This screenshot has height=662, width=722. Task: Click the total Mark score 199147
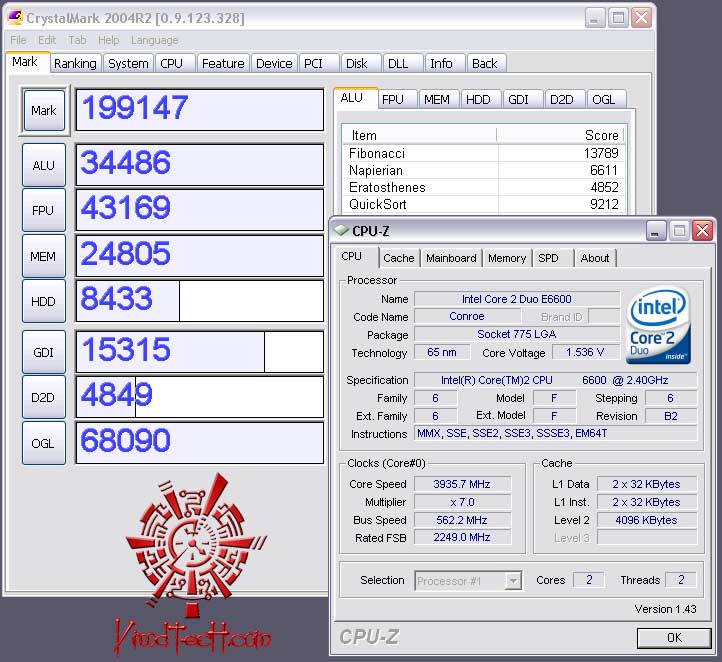tap(199, 110)
